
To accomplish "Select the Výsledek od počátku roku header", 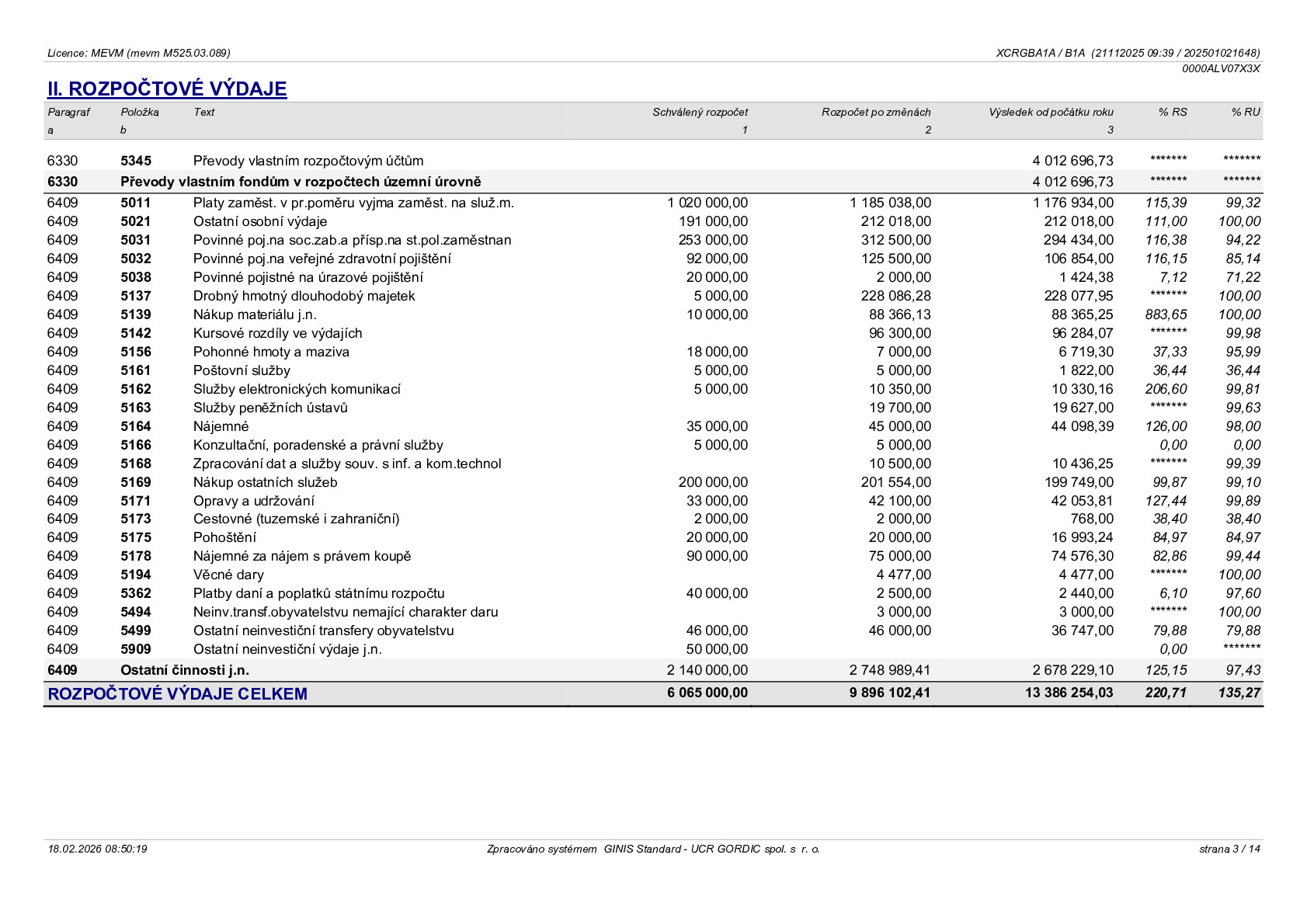I will coord(1051,112).
